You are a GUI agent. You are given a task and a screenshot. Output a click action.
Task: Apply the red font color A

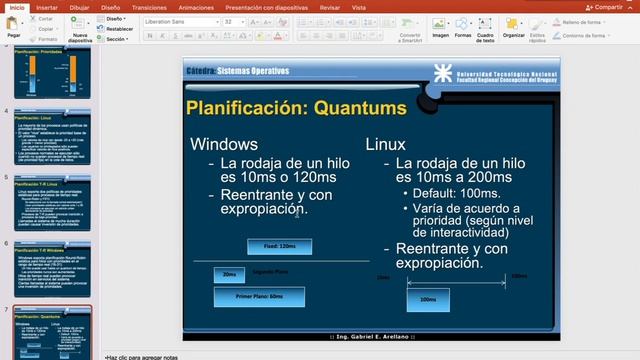pyautogui.click(x=278, y=36)
